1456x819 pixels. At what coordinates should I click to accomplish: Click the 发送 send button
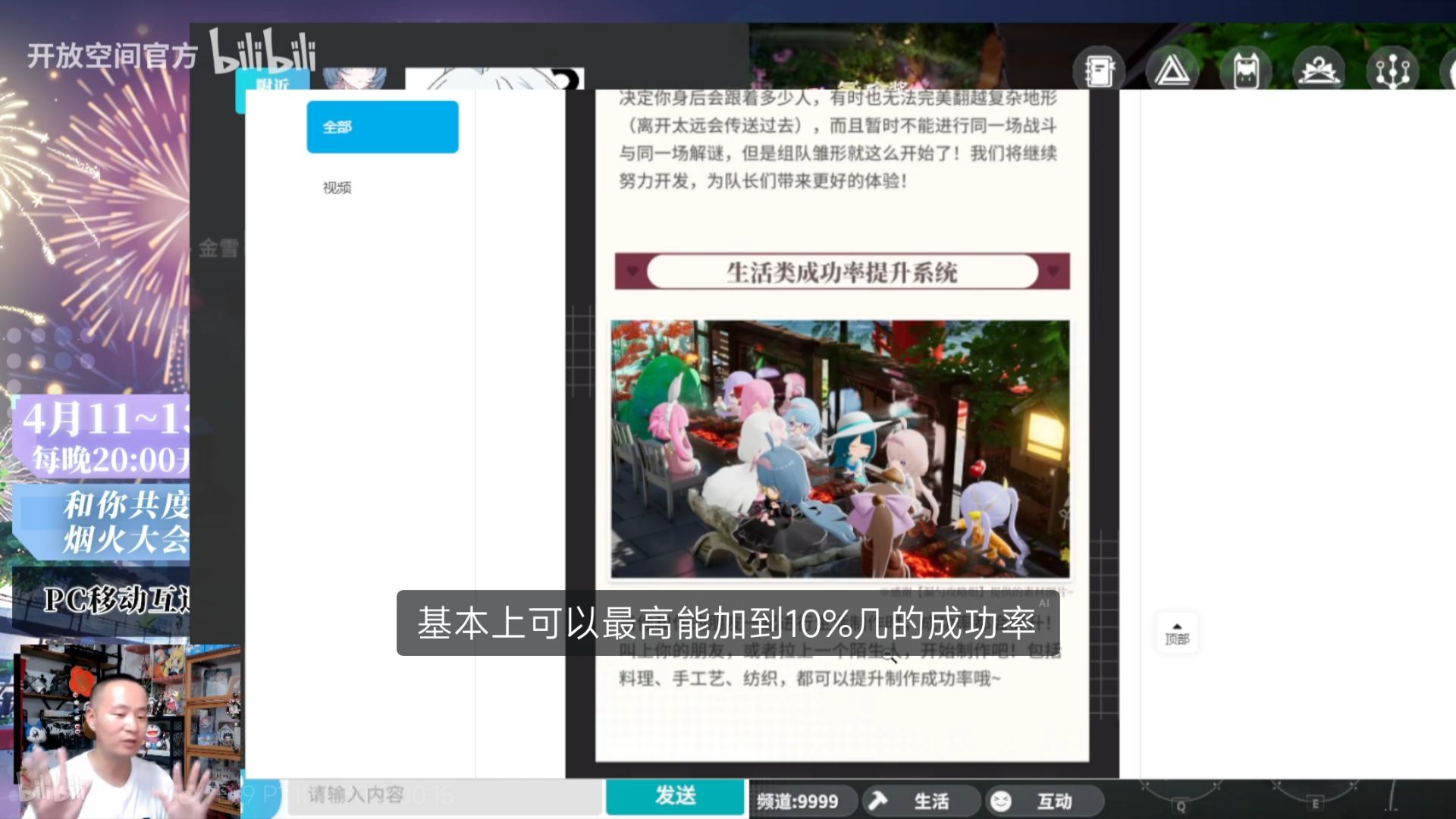pos(675,796)
